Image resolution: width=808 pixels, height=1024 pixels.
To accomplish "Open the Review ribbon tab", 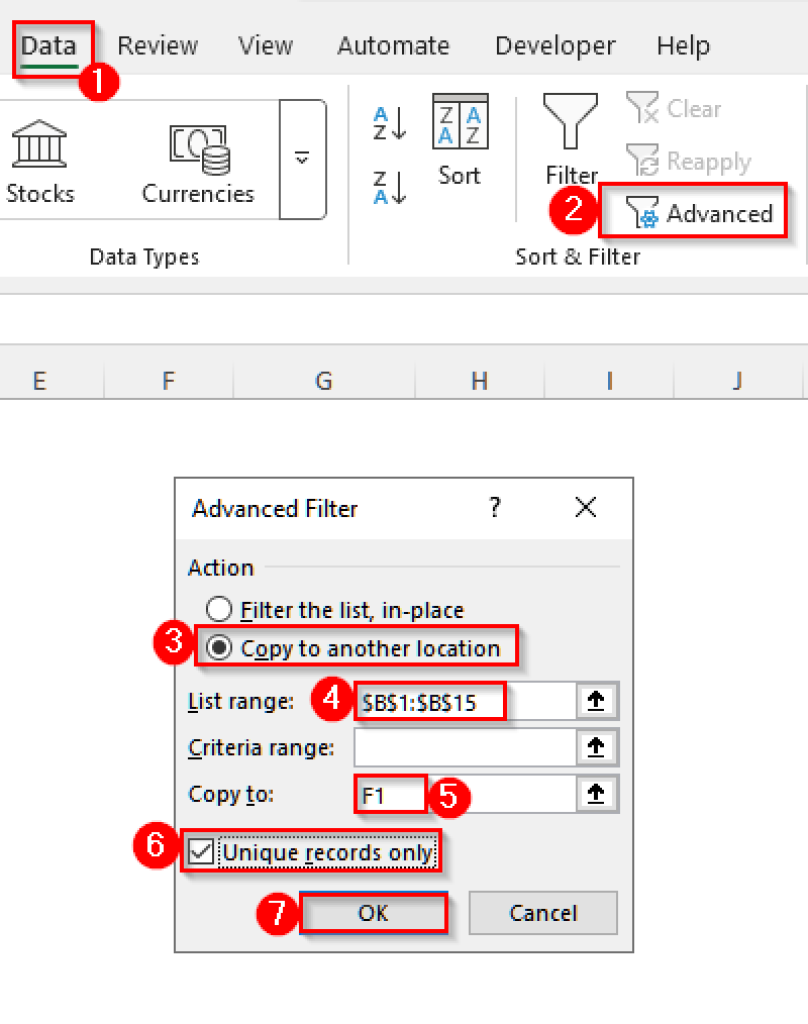I will [157, 45].
